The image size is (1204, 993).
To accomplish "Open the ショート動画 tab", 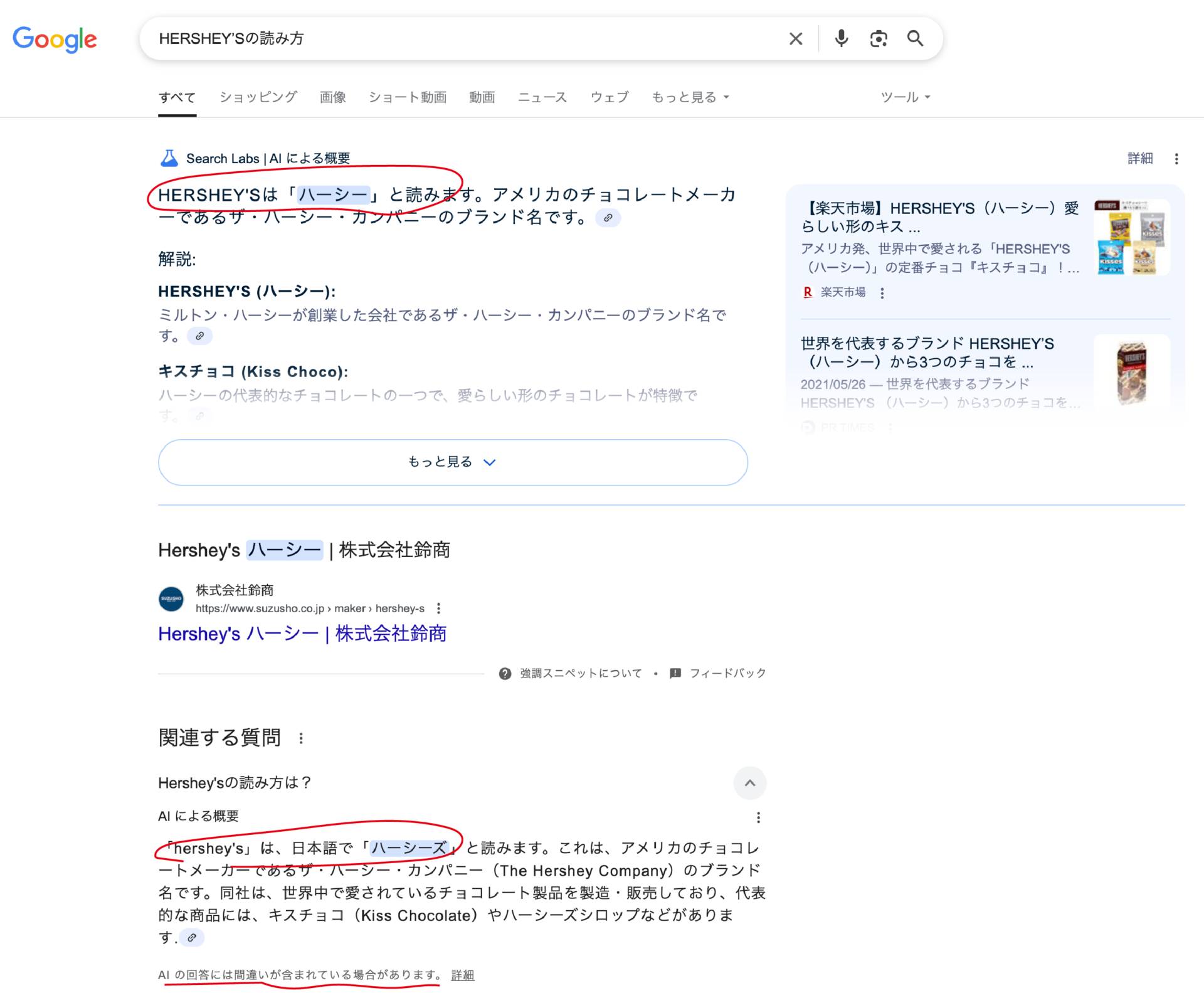I will point(408,97).
